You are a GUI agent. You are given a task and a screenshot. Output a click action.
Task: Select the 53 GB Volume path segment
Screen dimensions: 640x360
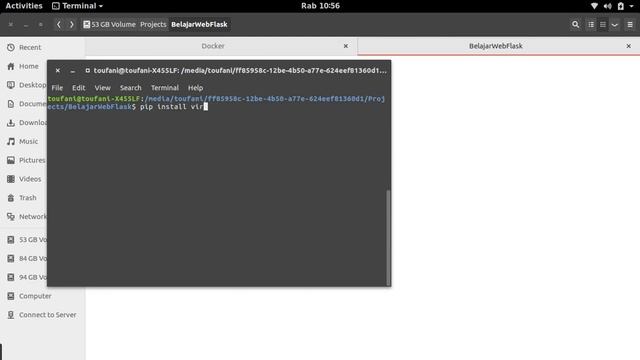point(109,24)
